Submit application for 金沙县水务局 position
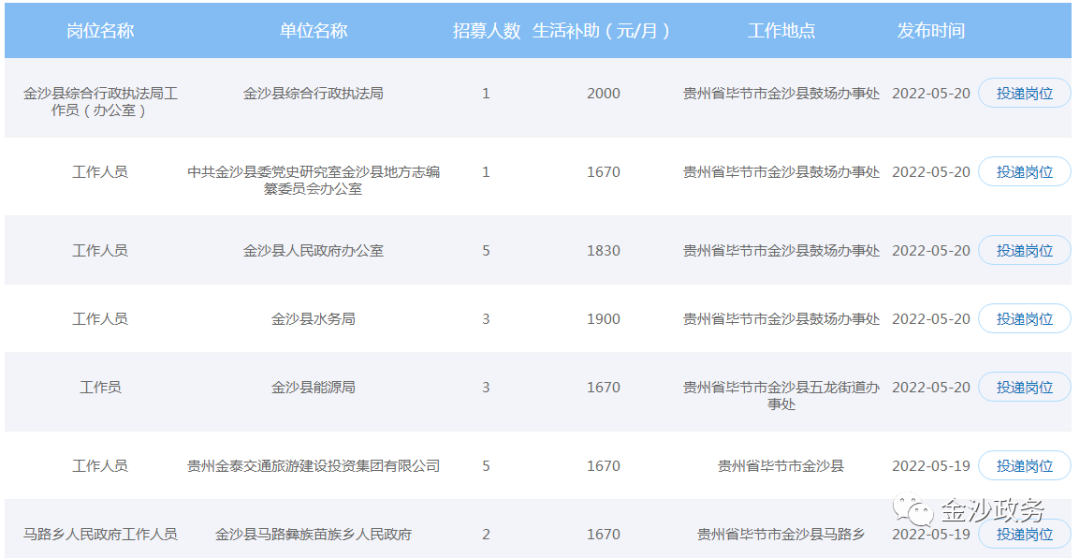 coord(1024,318)
